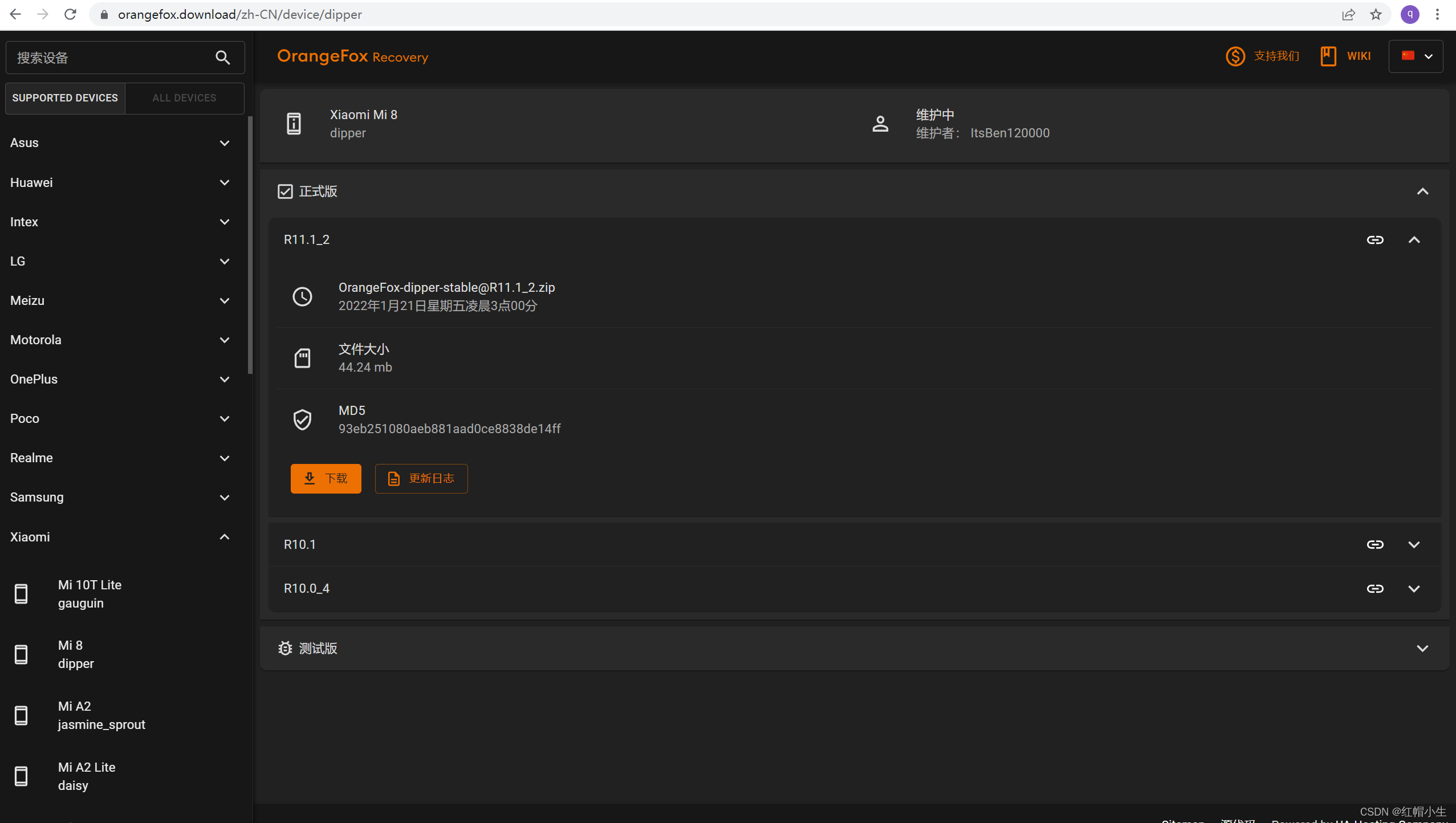This screenshot has width=1456, height=823.
Task: Click the search magnifier icon
Action: 223,58
